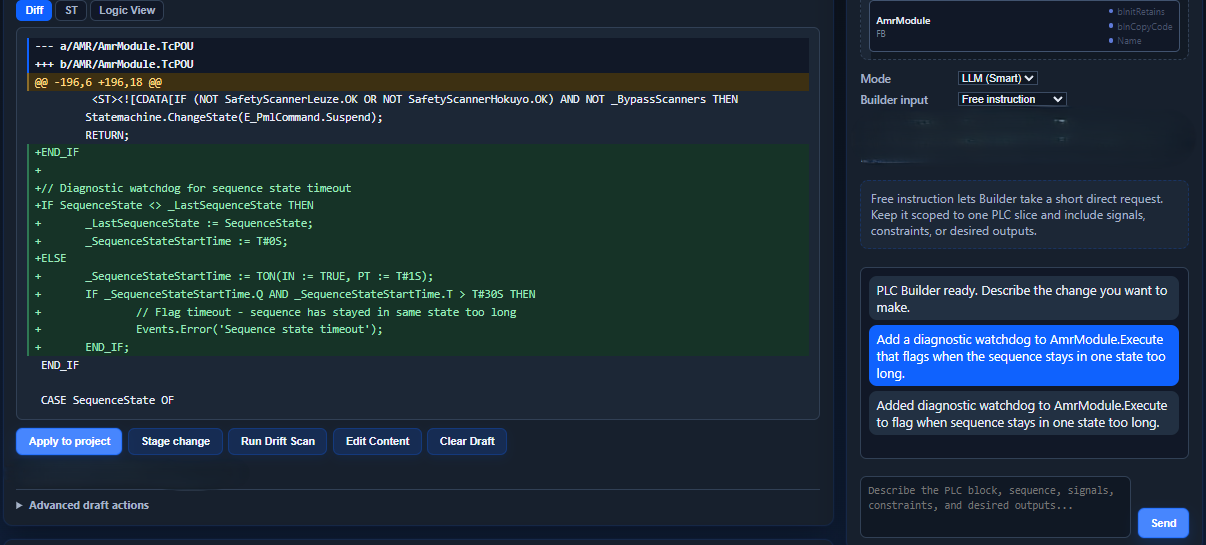Image resolution: width=1206 pixels, height=545 pixels.
Task: Click Apply to project button
Action: 69,441
